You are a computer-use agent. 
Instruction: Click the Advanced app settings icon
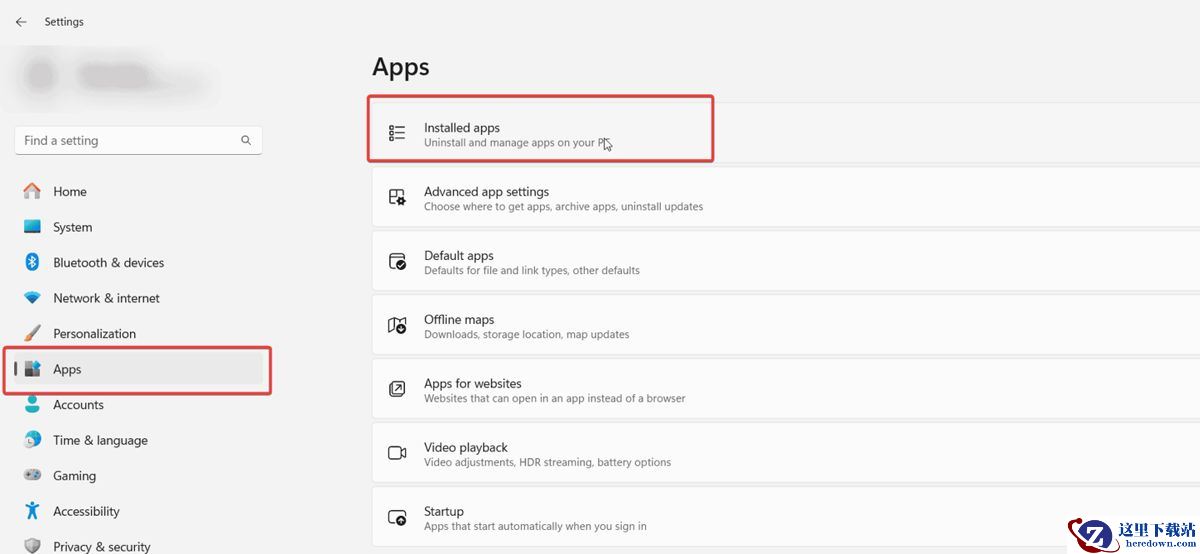pyautogui.click(x=397, y=197)
